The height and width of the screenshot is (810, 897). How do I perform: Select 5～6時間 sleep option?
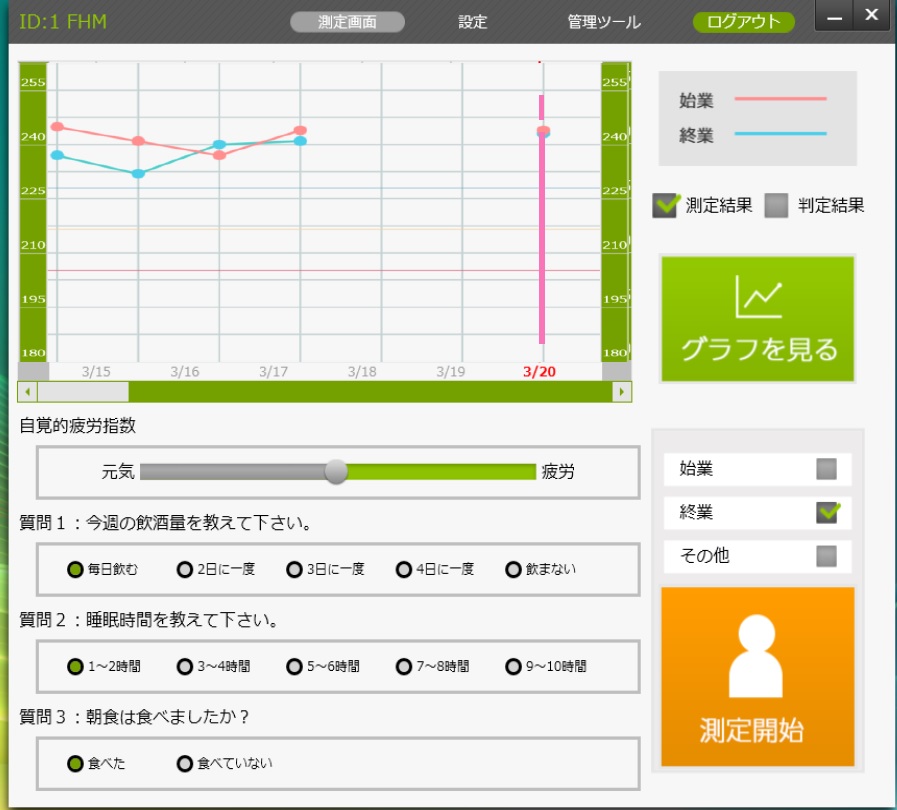[x=294, y=666]
